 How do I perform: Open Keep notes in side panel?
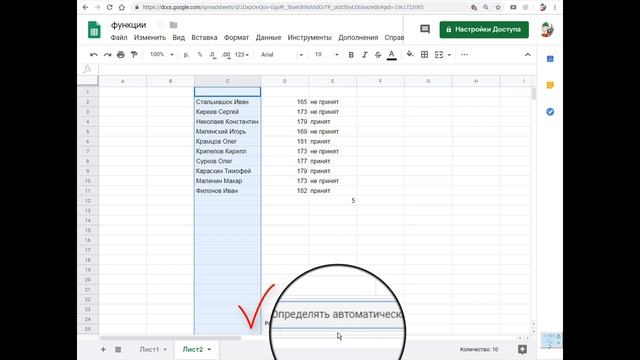tap(550, 85)
